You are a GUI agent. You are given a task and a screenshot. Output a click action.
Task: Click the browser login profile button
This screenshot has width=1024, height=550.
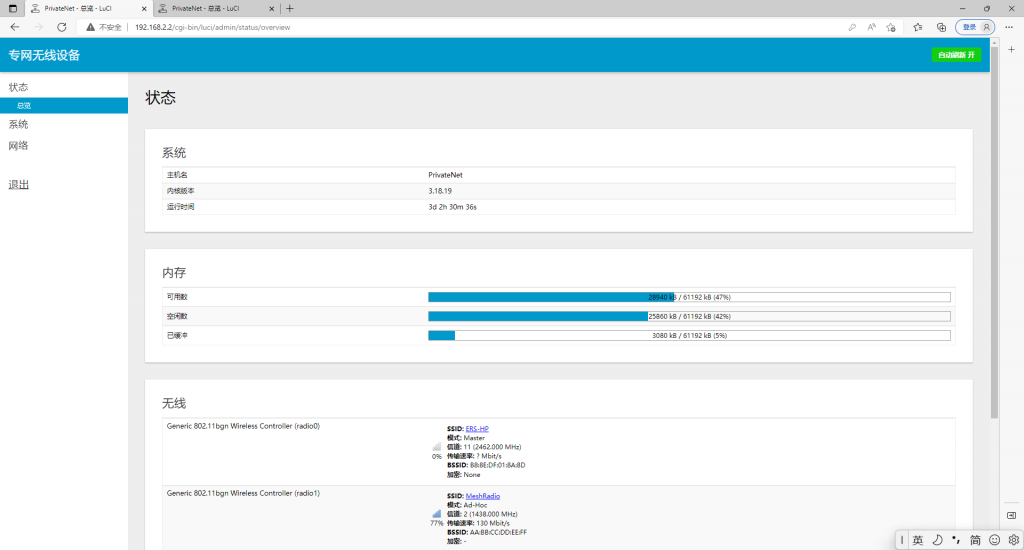point(976,27)
